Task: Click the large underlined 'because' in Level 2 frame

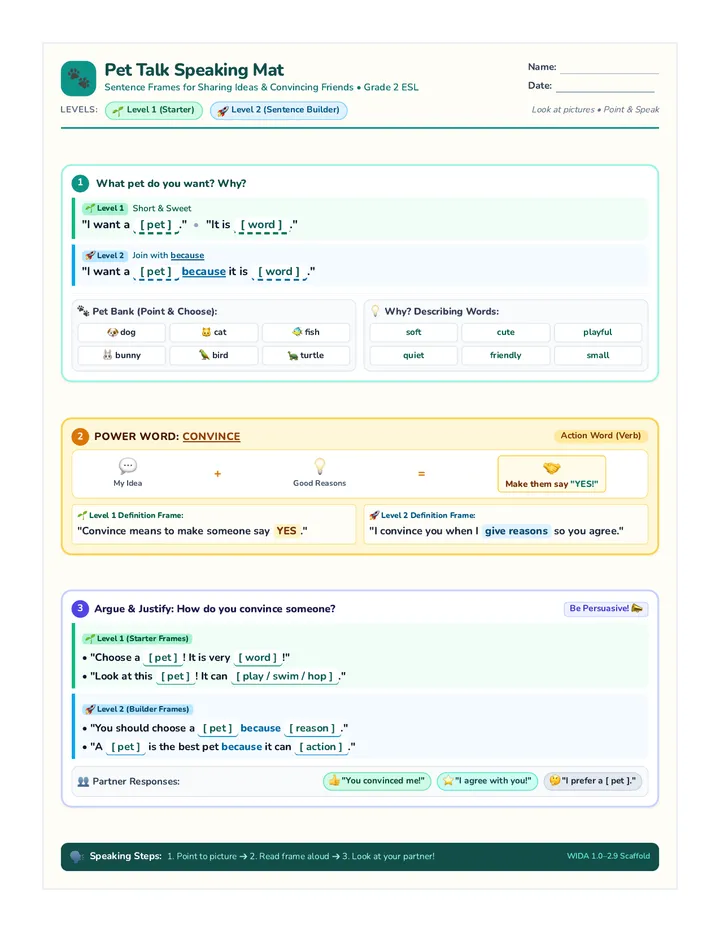Action: [x=203, y=272]
